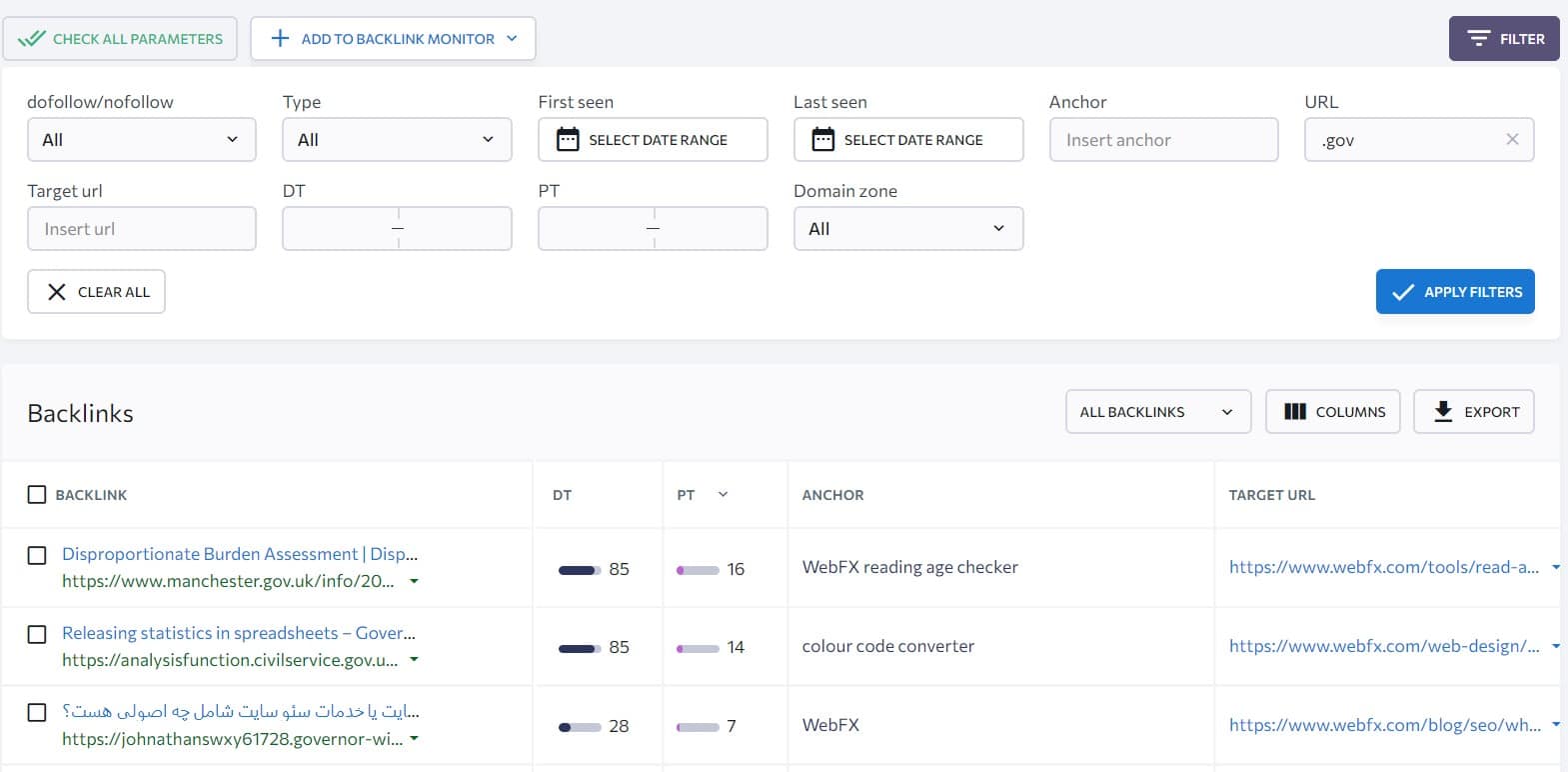Toggle the select-all Backlink header checkbox
This screenshot has height=772, width=1568.
37,495
